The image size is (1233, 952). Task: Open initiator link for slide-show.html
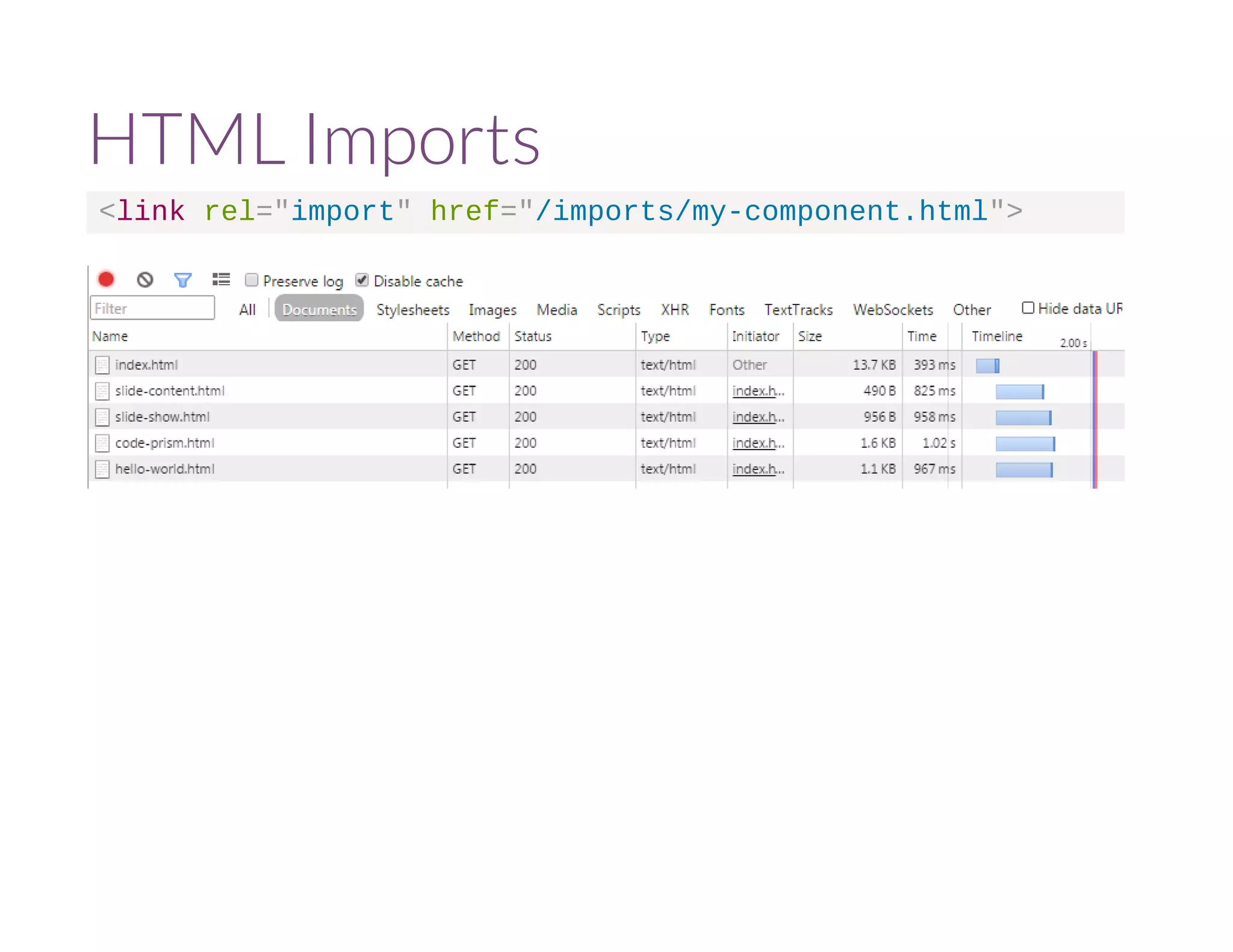click(757, 417)
